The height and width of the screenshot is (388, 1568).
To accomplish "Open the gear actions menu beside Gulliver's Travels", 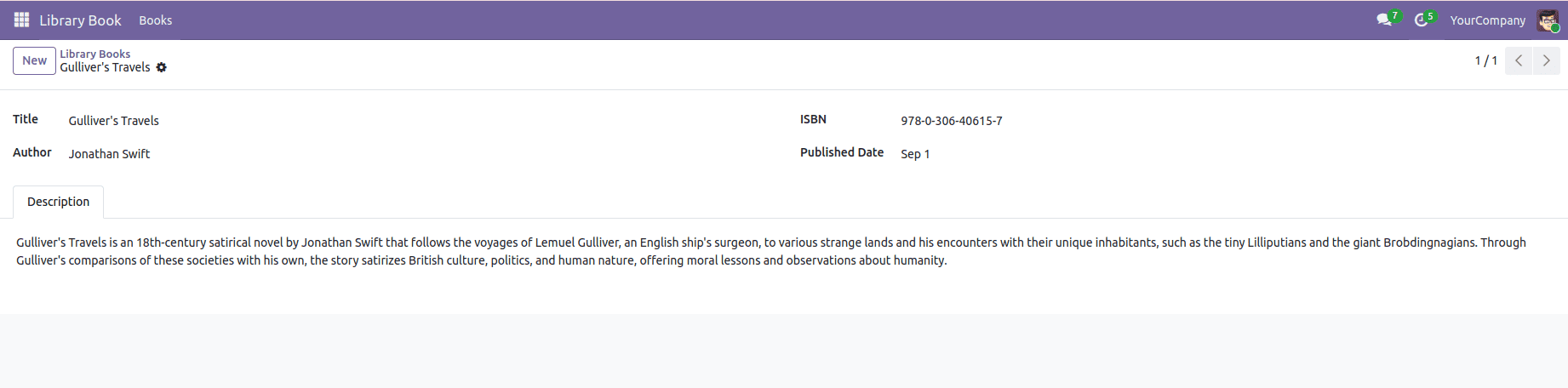I will coord(162,67).
